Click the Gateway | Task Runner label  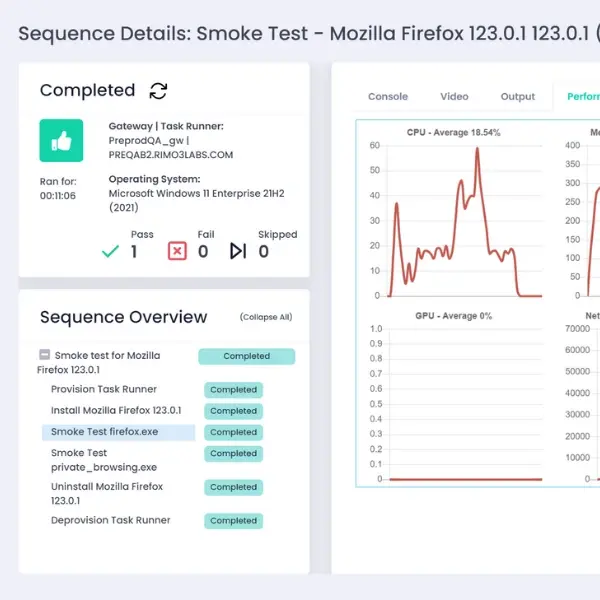point(166,126)
